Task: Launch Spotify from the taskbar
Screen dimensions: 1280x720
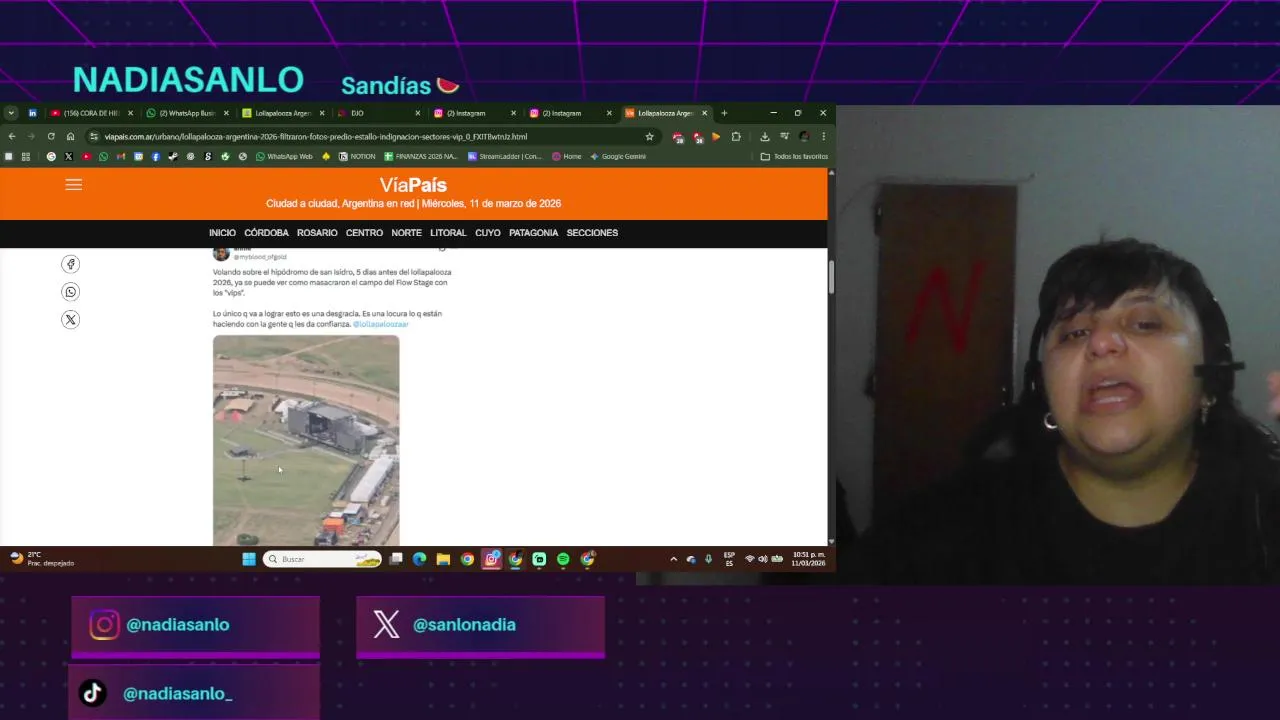Action: [x=563, y=559]
